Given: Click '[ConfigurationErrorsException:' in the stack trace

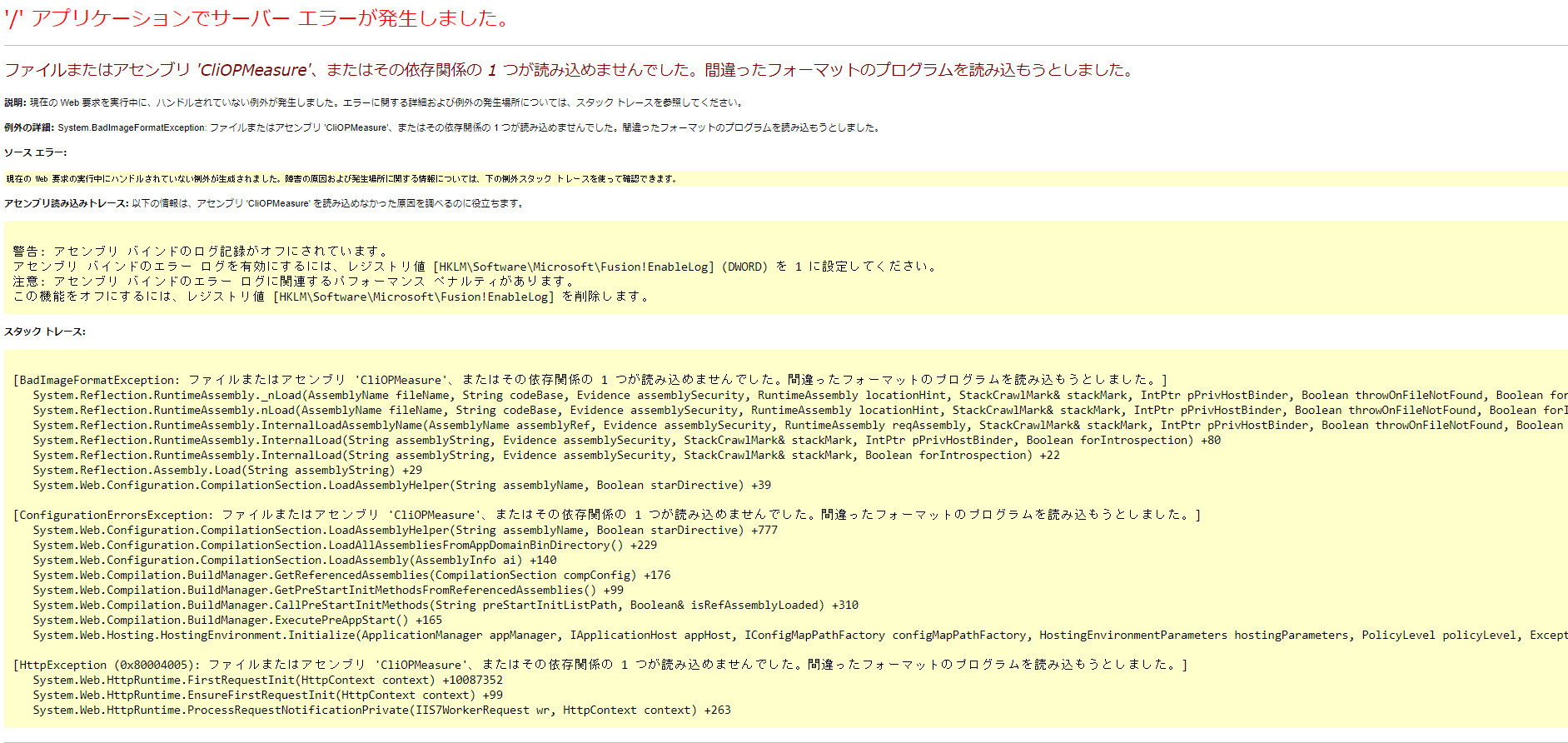Looking at the screenshot, I should click(113, 515).
